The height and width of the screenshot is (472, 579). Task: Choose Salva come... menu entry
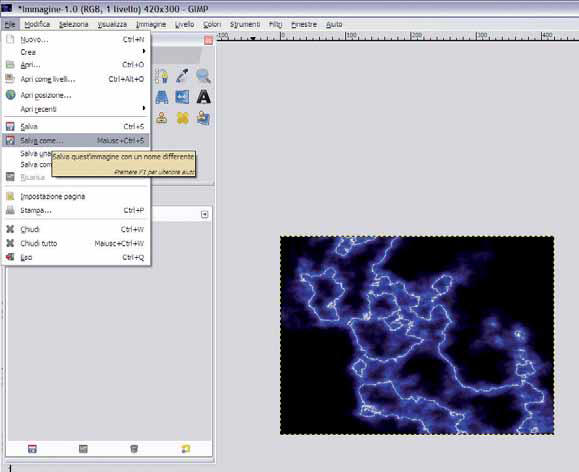tap(76, 140)
